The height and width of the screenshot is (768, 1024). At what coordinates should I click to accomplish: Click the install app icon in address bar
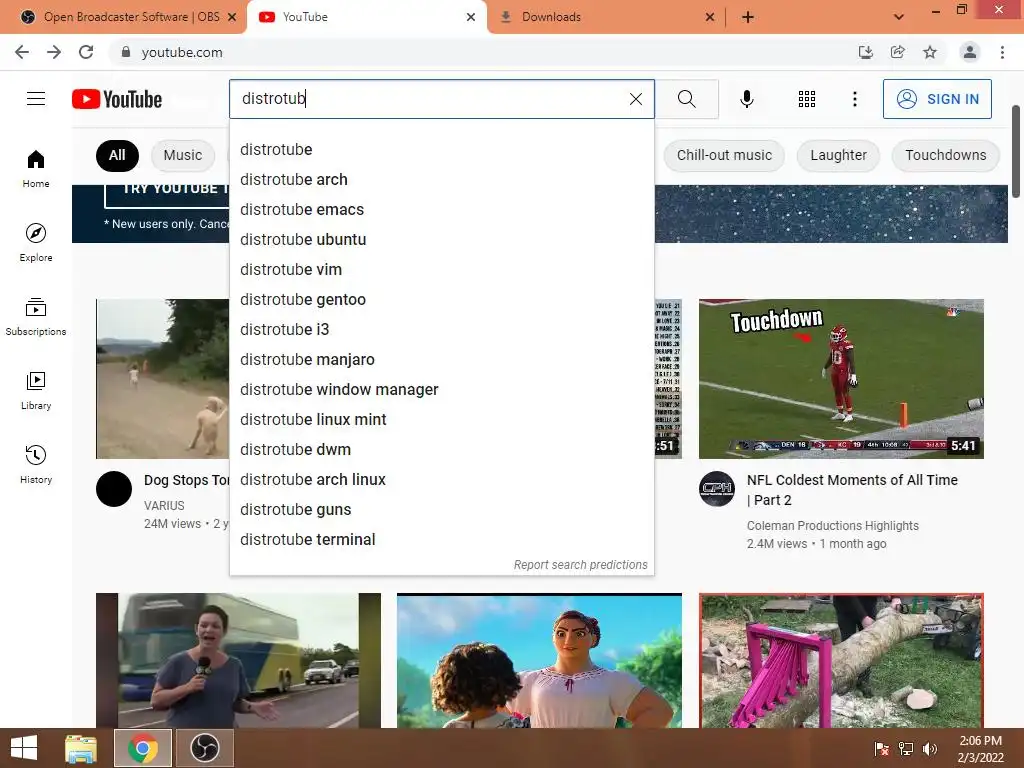pos(865,52)
